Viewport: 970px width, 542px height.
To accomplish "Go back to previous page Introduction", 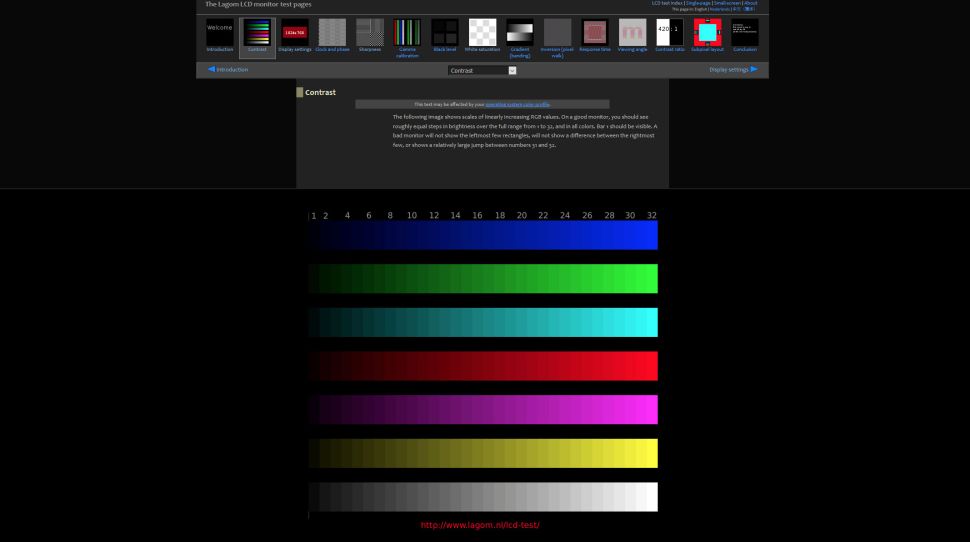I will pyautogui.click(x=228, y=70).
